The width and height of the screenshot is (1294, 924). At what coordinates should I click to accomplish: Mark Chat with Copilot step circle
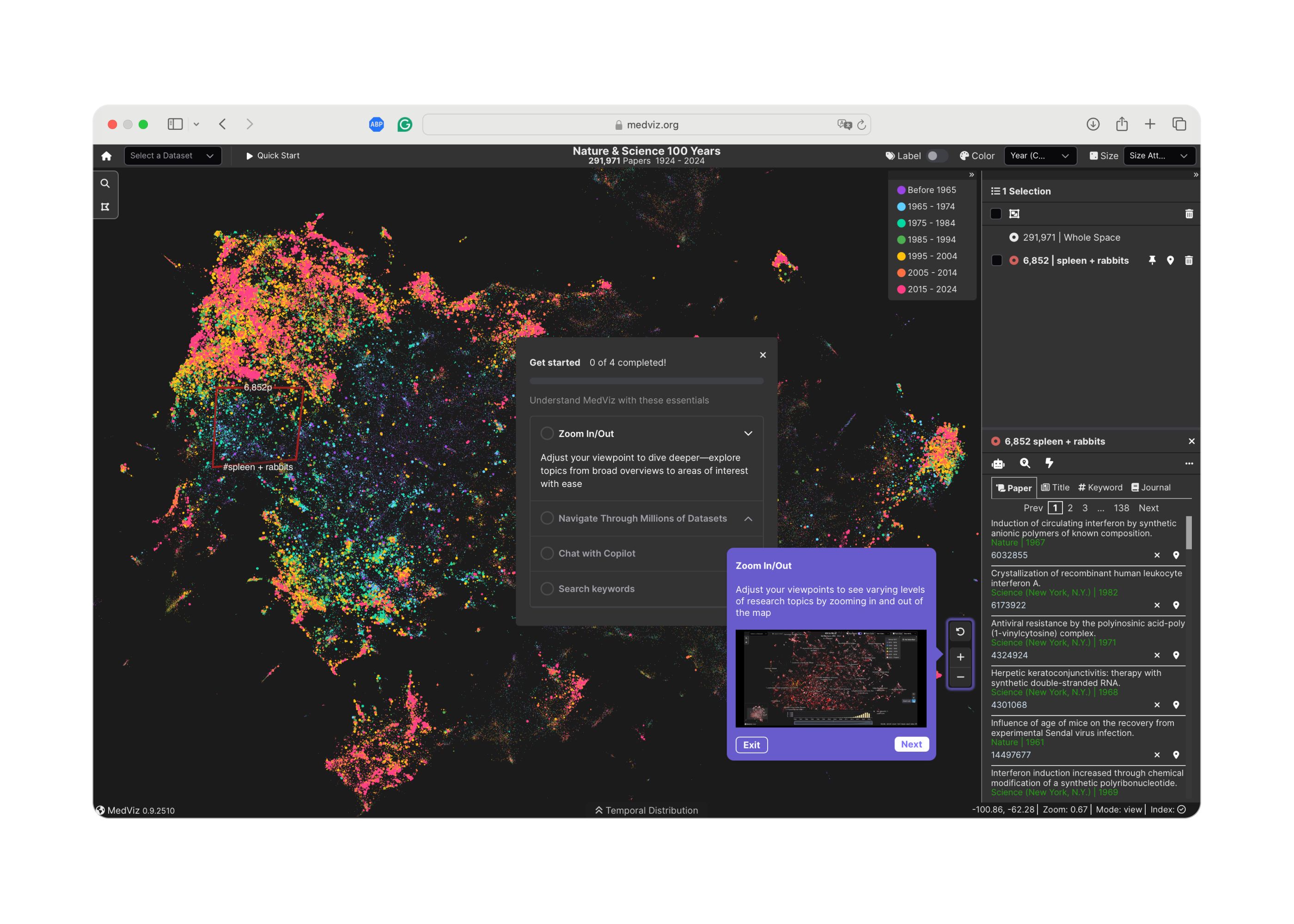[x=547, y=553]
